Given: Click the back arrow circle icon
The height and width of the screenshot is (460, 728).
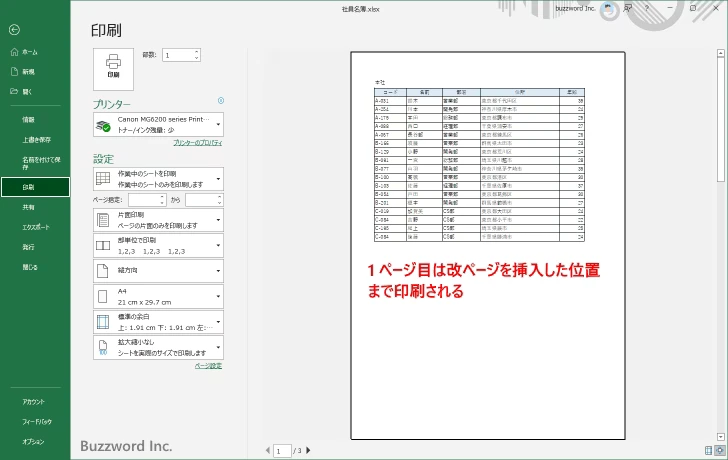Looking at the screenshot, I should pos(14,30).
